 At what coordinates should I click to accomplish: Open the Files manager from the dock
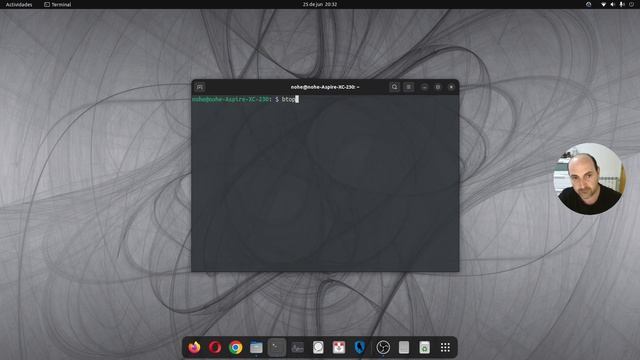pos(256,347)
